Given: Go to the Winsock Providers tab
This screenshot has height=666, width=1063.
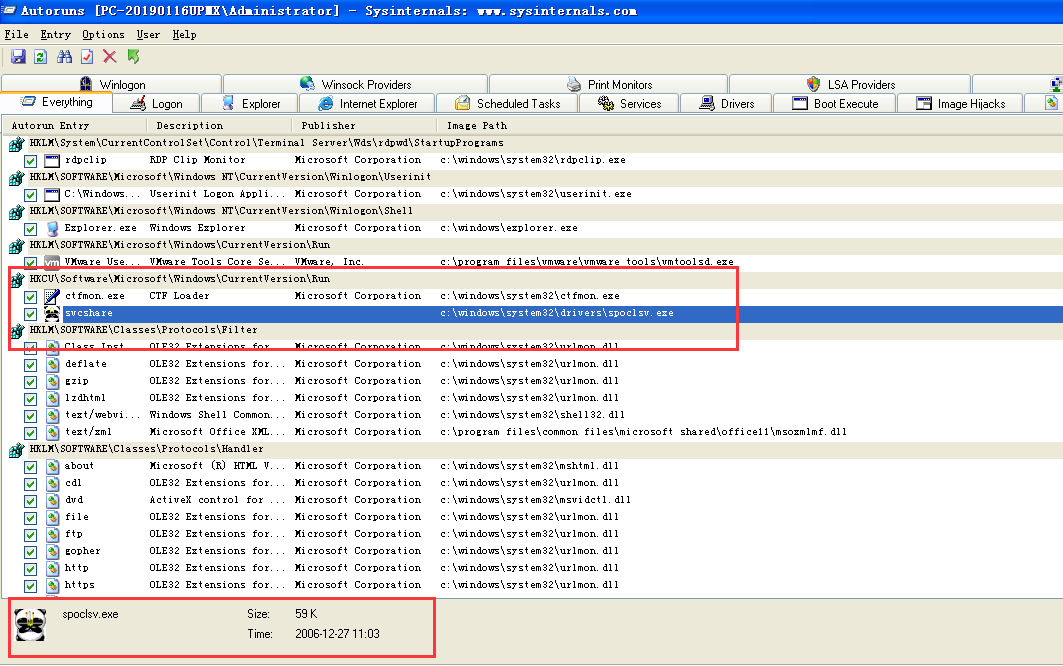Looking at the screenshot, I should (x=355, y=84).
